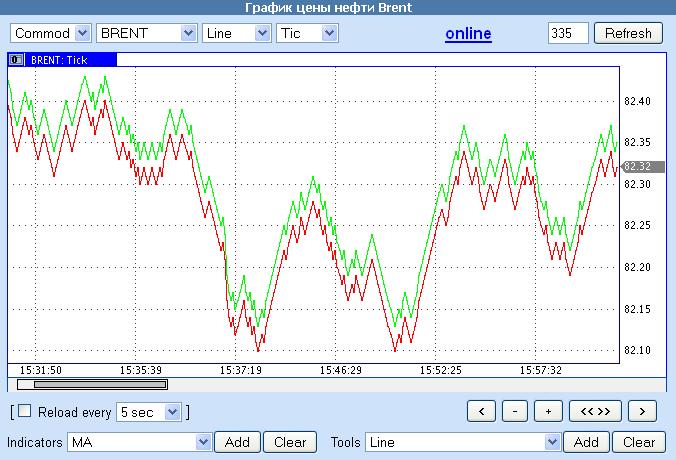
Task: Zoom out with the minus button
Action: pyautogui.click(x=515, y=411)
